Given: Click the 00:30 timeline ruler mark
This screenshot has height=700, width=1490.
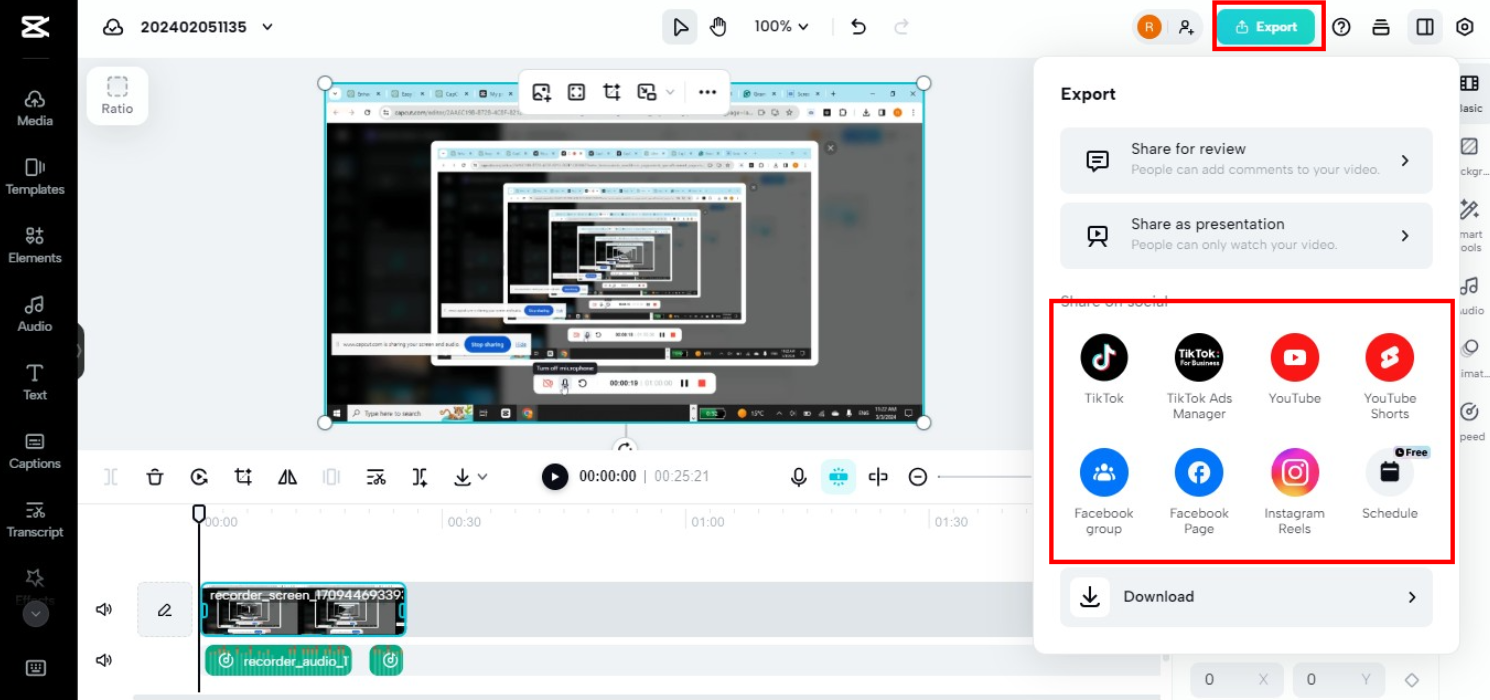Looking at the screenshot, I should (x=464, y=522).
